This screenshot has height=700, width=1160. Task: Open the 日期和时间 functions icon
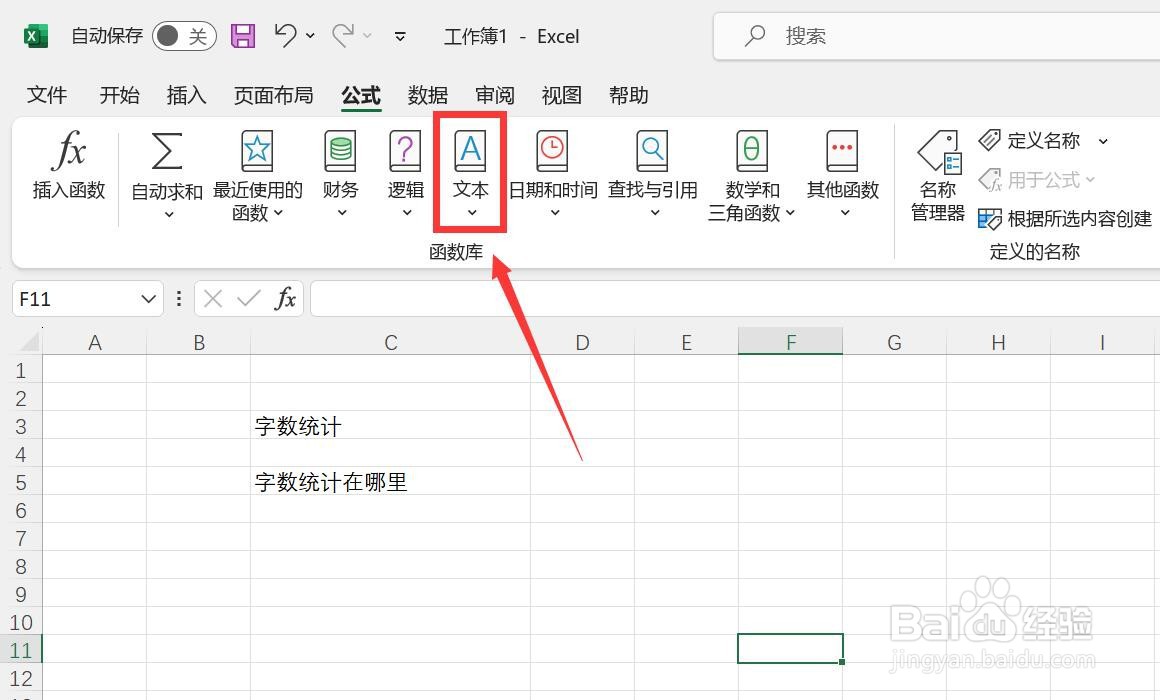click(552, 151)
